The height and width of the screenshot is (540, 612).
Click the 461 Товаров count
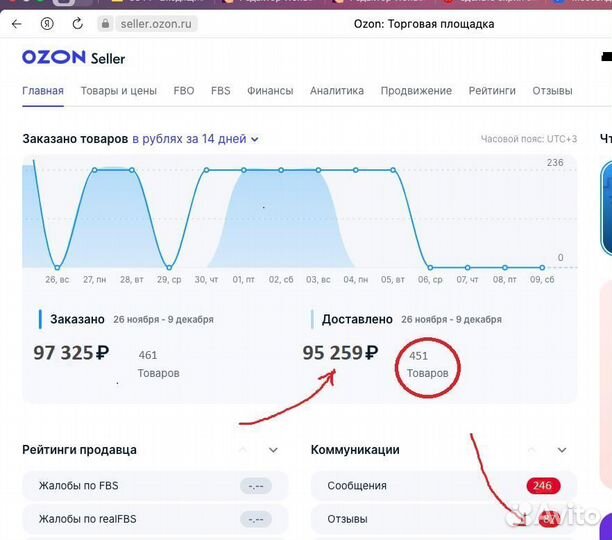click(x=158, y=364)
